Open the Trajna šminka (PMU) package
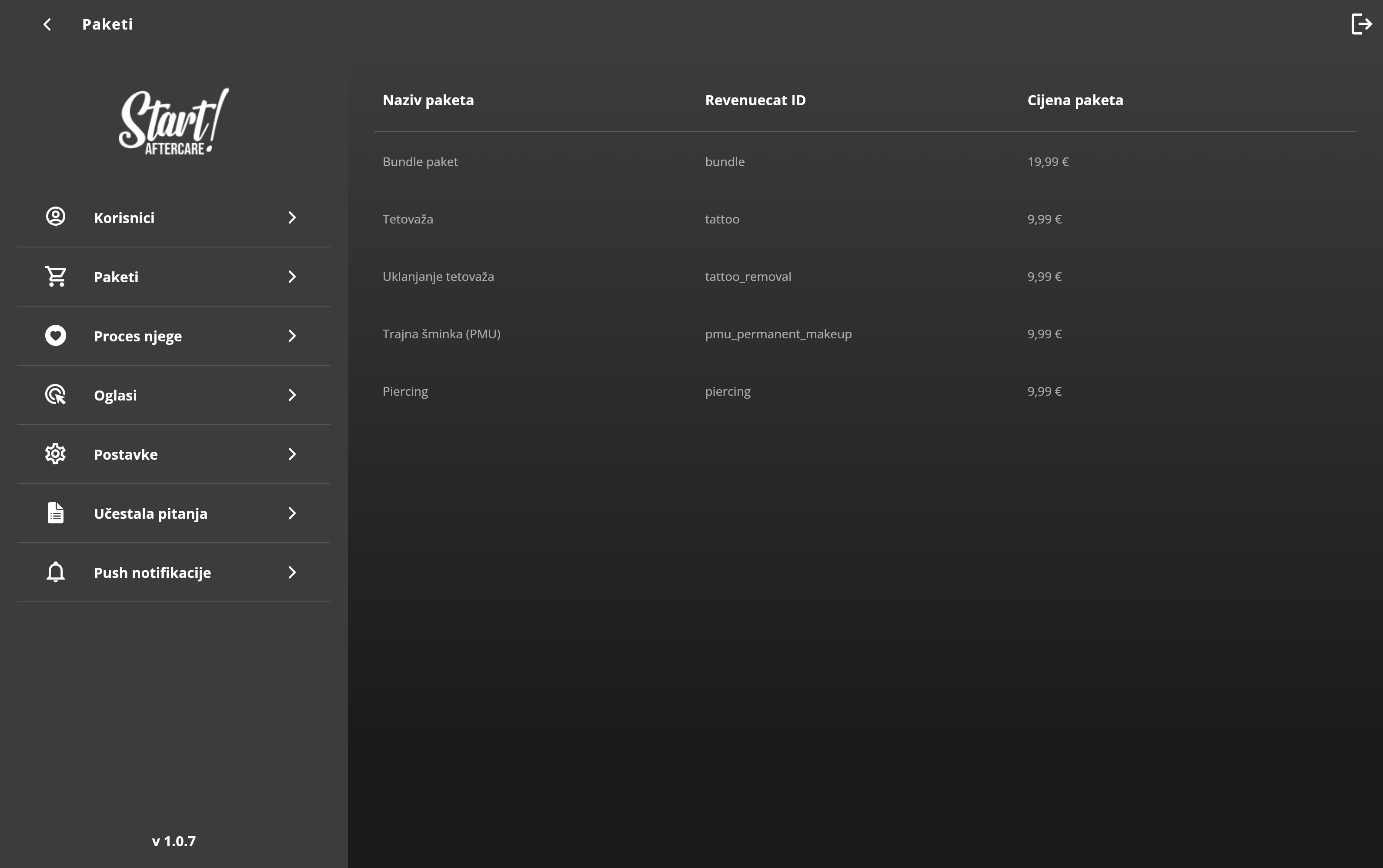1383x868 pixels. click(x=441, y=334)
